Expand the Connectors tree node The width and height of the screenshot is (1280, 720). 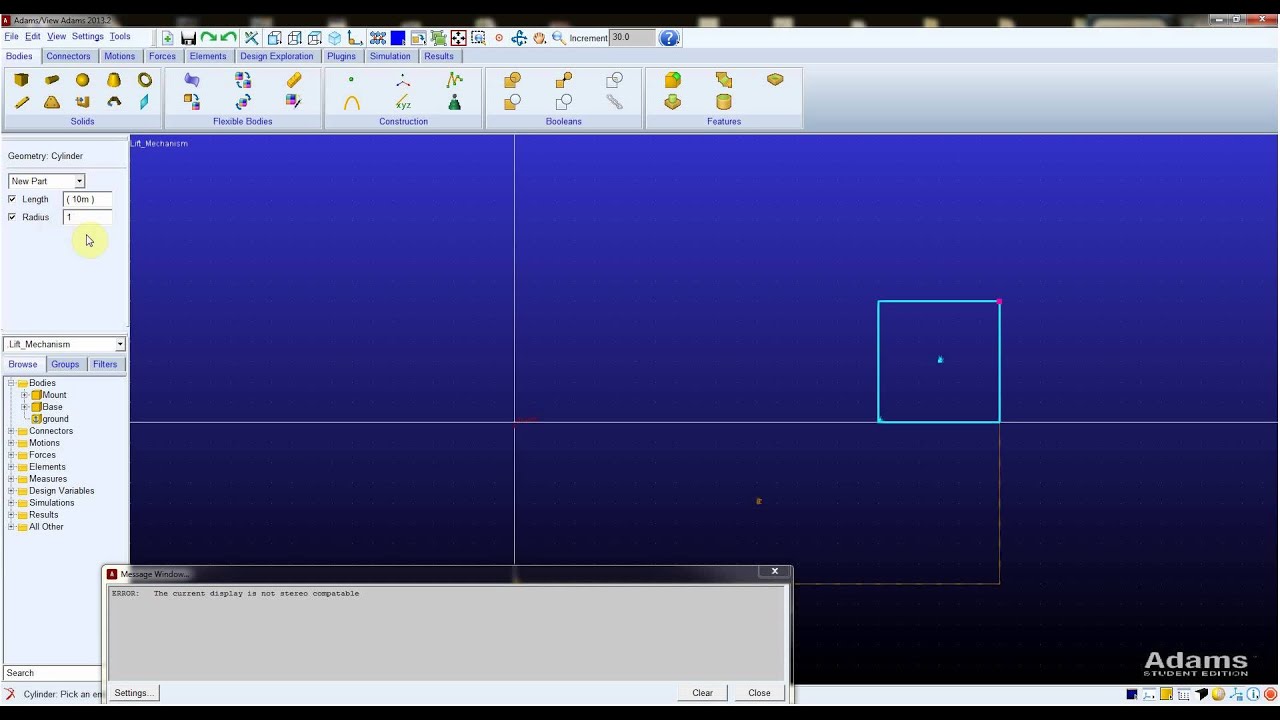(x=12, y=431)
